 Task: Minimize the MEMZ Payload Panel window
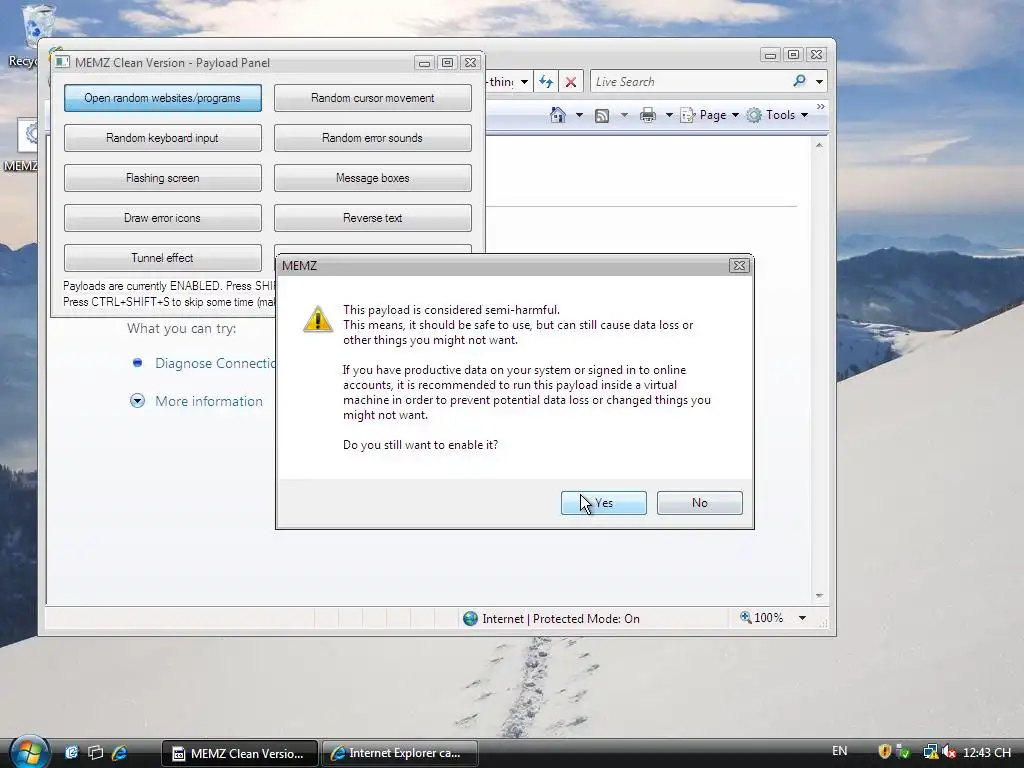(x=424, y=63)
